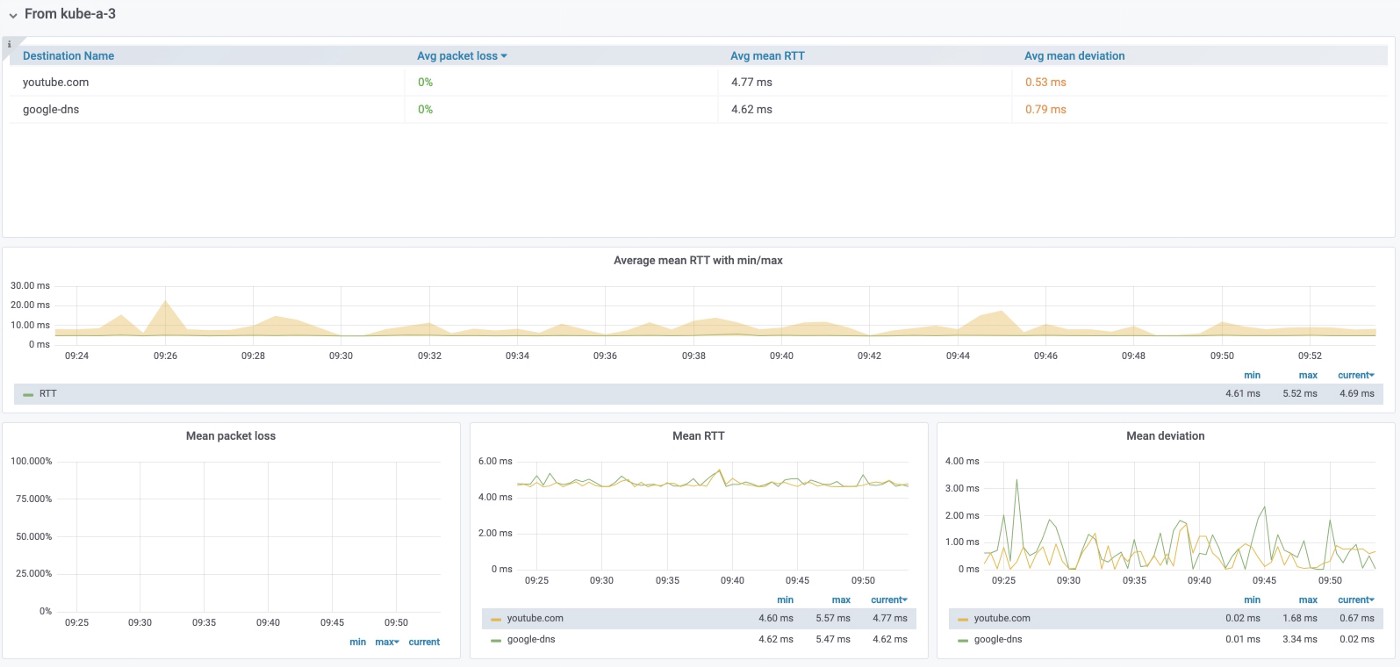
Task: Click the info corner icon on table panel
Action: click(x=9, y=44)
